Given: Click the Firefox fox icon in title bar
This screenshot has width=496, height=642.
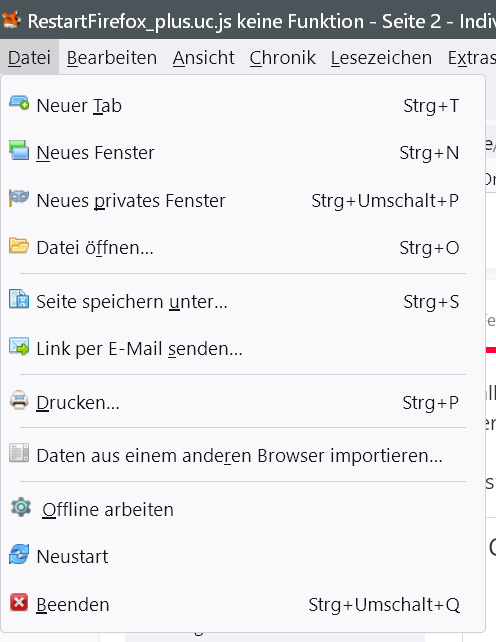Looking at the screenshot, I should pyautogui.click(x=11, y=19).
